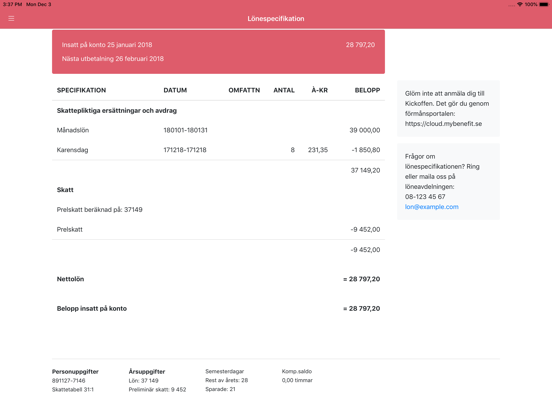Click the ANTAL column header
This screenshot has width=552, height=414.
pyautogui.click(x=284, y=90)
